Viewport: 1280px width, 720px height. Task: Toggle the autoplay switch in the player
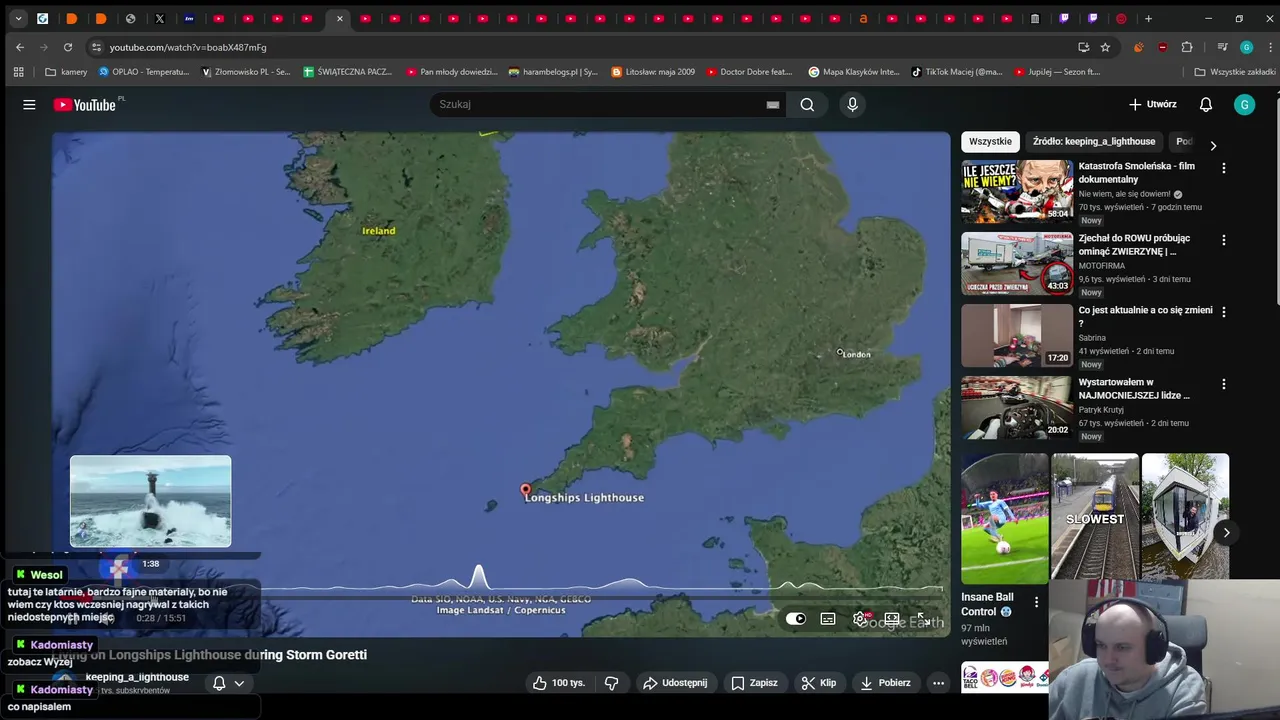796,619
